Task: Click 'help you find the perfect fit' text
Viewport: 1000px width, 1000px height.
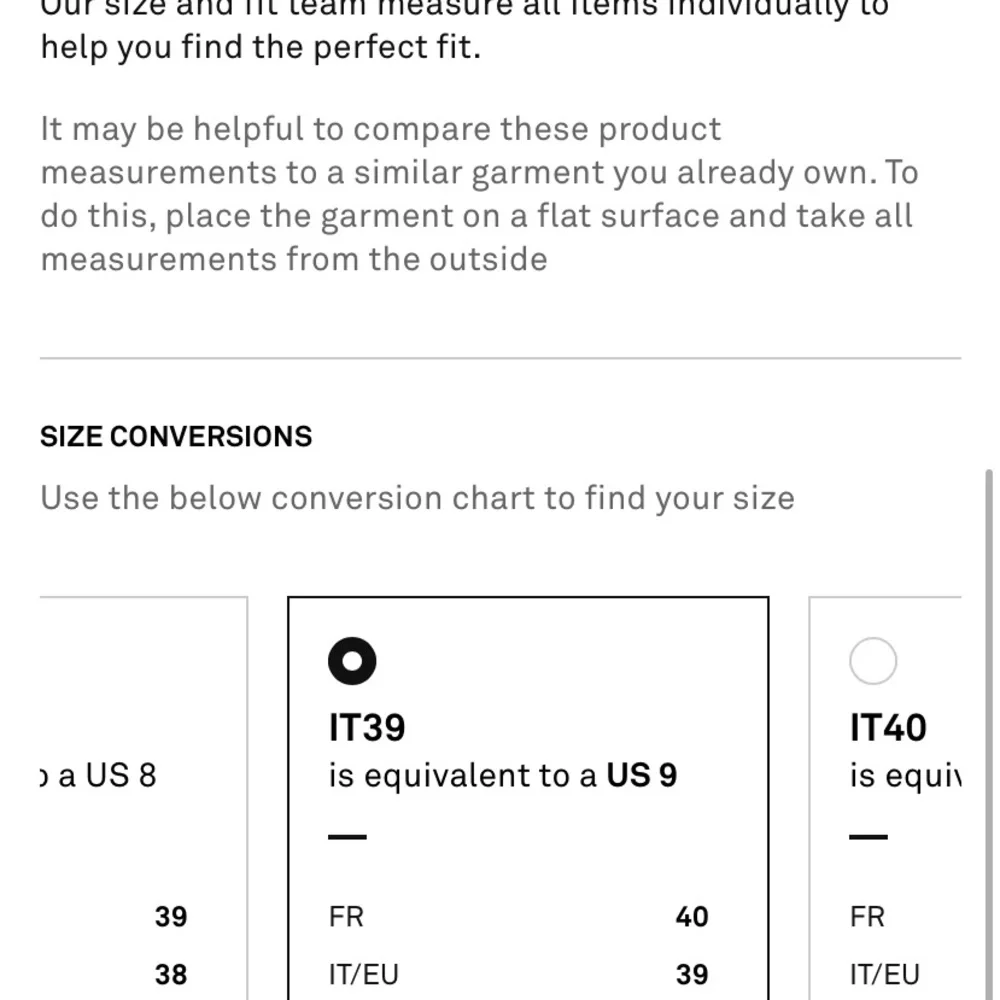Action: (261, 47)
